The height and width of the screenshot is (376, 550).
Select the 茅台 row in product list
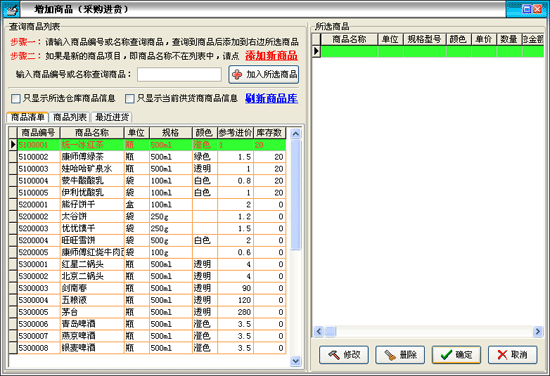[x=152, y=312]
